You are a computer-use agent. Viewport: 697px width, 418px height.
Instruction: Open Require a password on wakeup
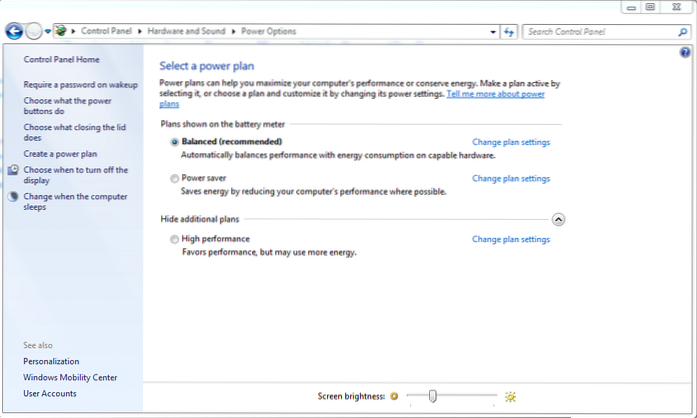(80, 84)
